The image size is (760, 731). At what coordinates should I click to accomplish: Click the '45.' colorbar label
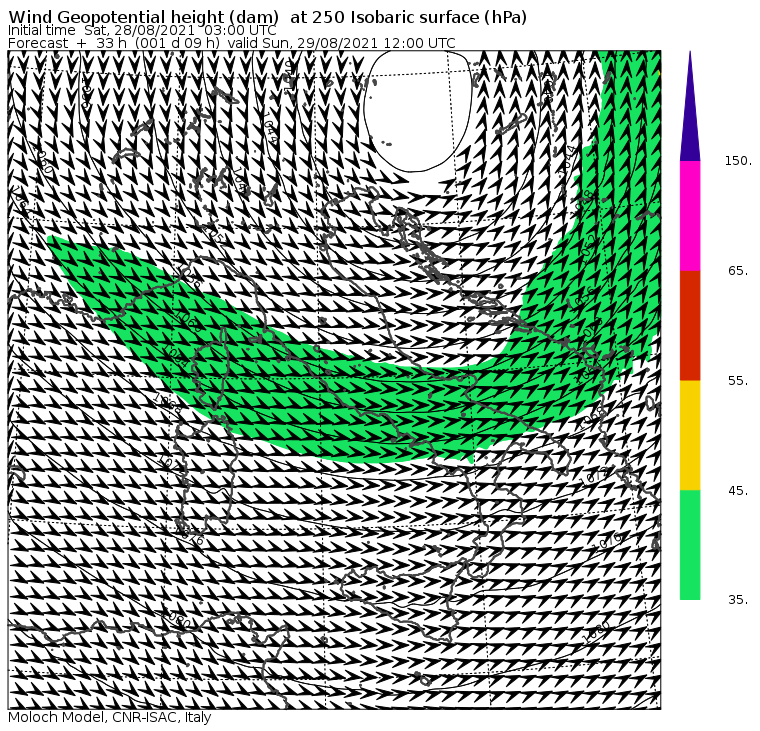738,490
